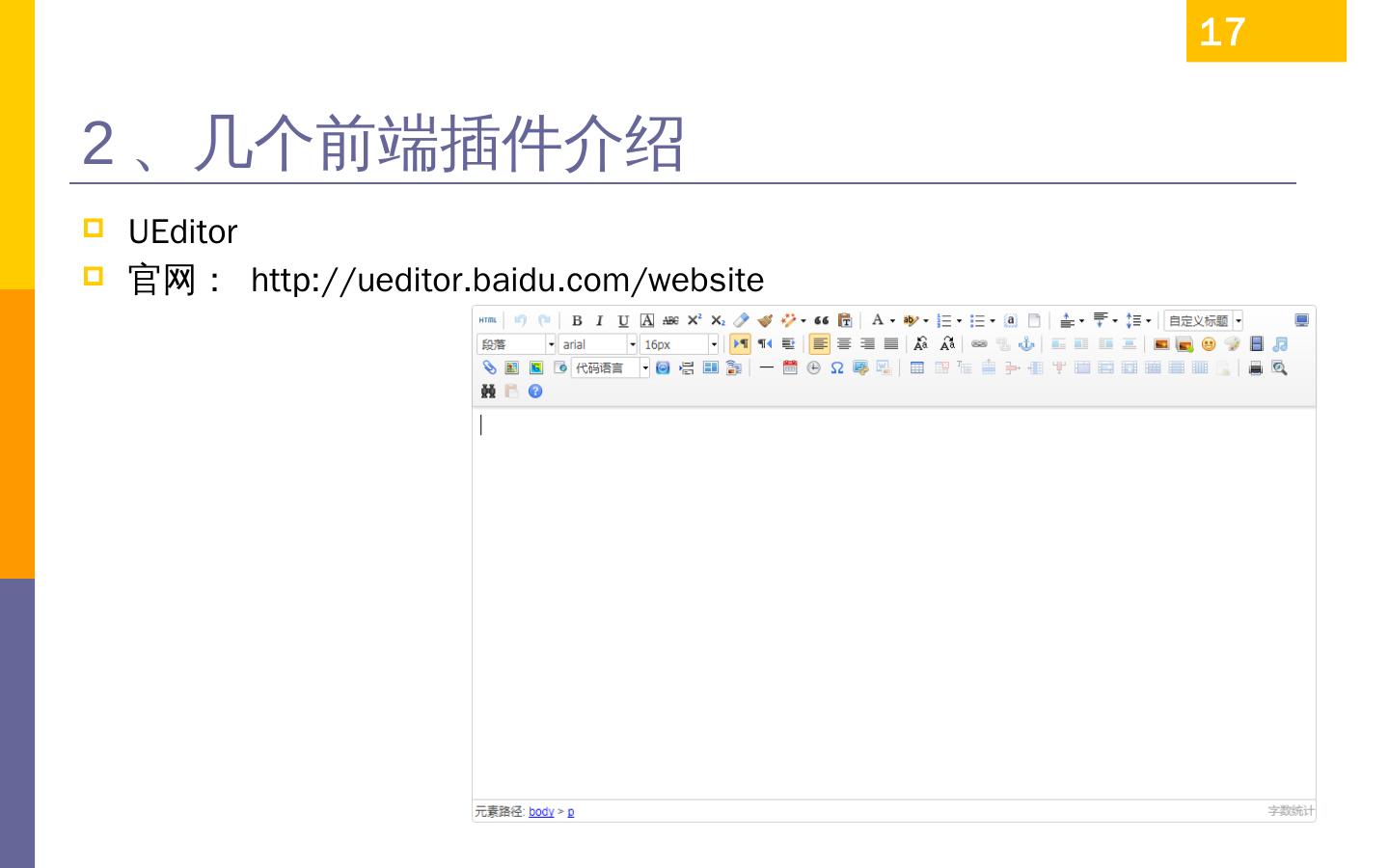Open help with the question mark icon
The image size is (1389, 868).
pyautogui.click(x=535, y=391)
